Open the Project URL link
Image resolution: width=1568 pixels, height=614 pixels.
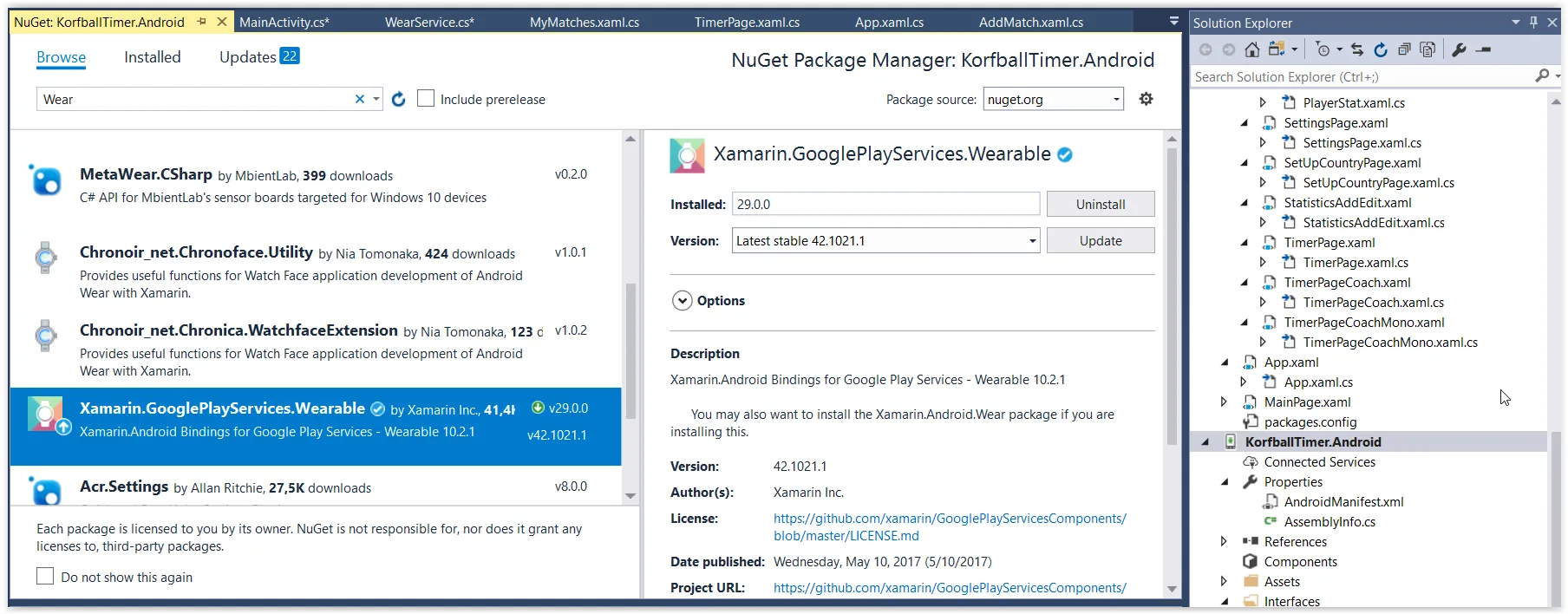[x=950, y=587]
